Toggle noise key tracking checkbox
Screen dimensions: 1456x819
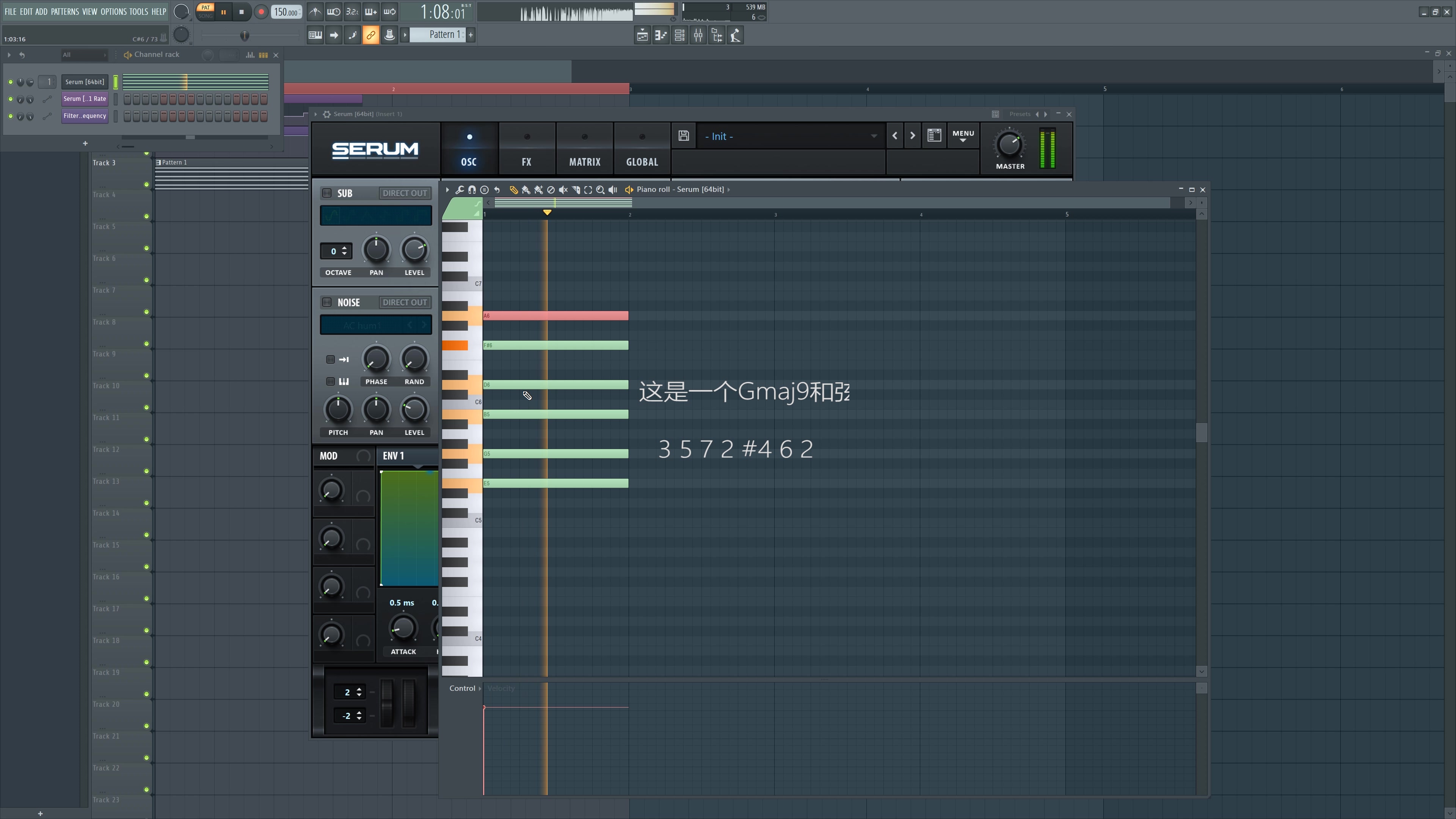[331, 381]
